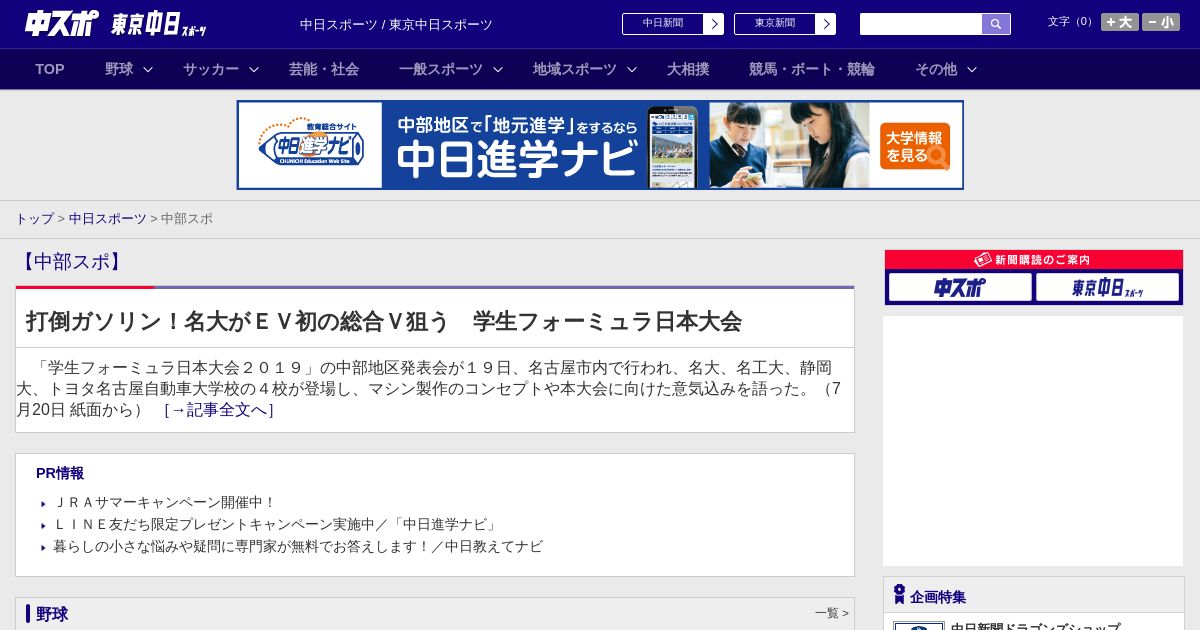Viewport: 1200px width, 630px height.
Task: Click arrow next to 中日新聞 button
Action: 714,24
